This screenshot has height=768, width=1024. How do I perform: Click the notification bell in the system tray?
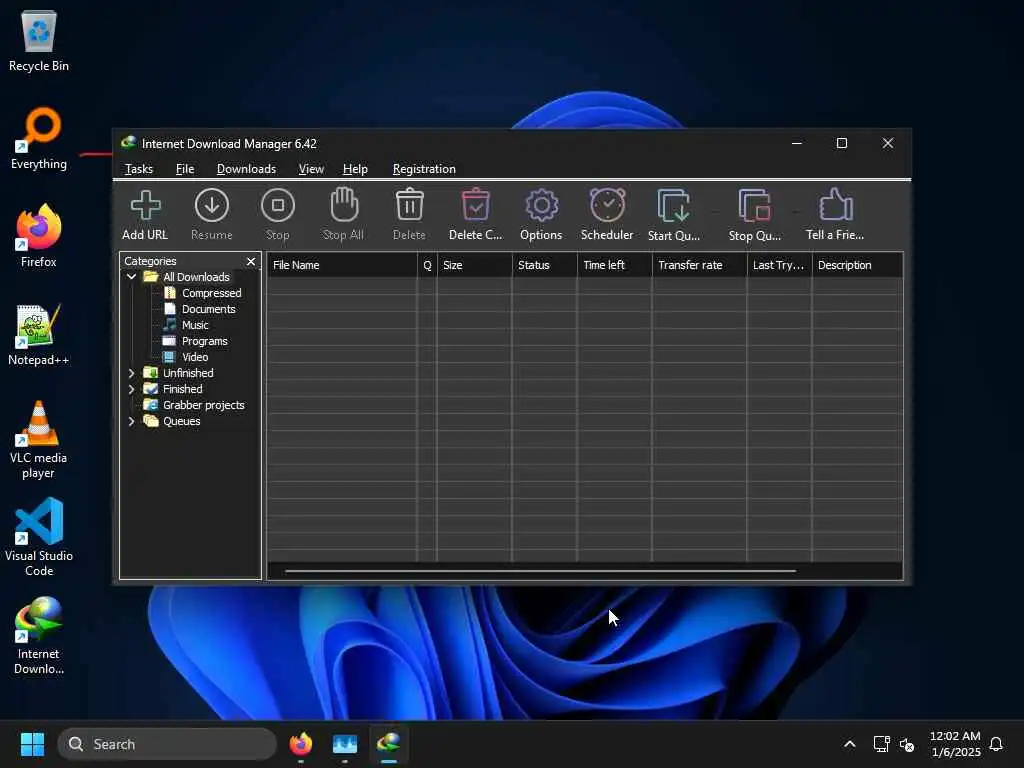996,744
